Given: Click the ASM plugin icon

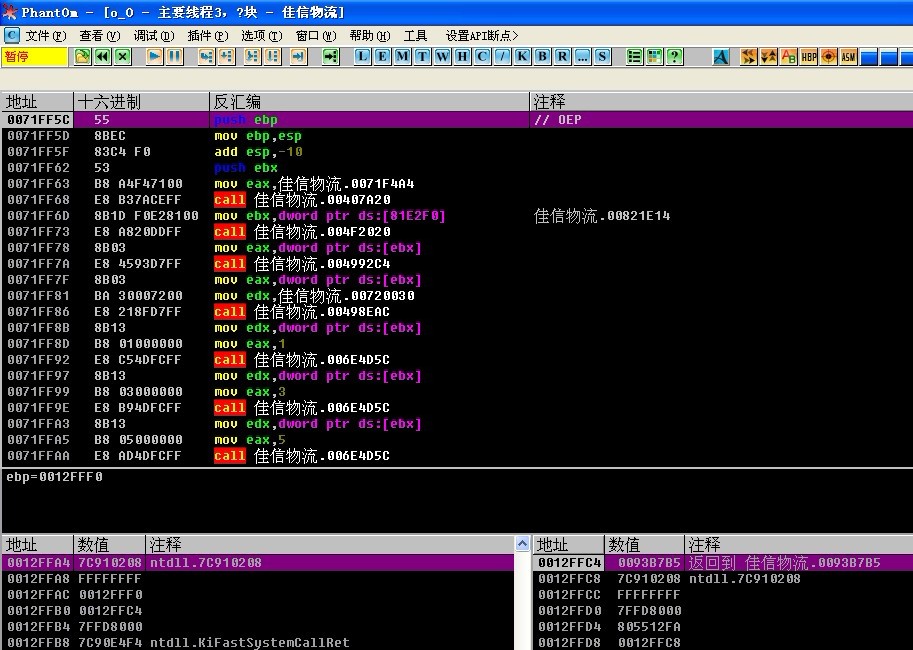Looking at the screenshot, I should (x=848, y=56).
